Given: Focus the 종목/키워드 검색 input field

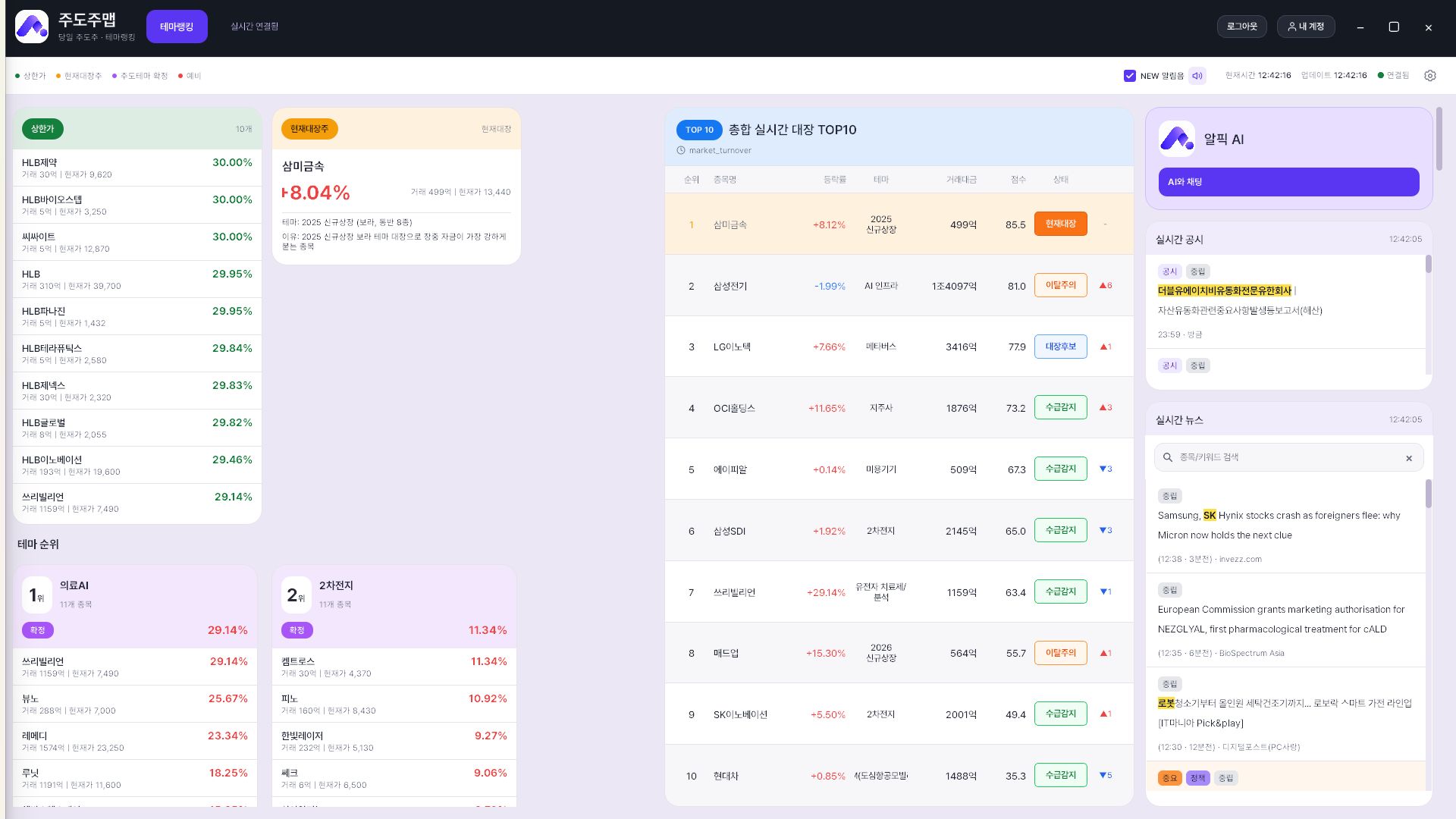Looking at the screenshot, I should [1288, 457].
